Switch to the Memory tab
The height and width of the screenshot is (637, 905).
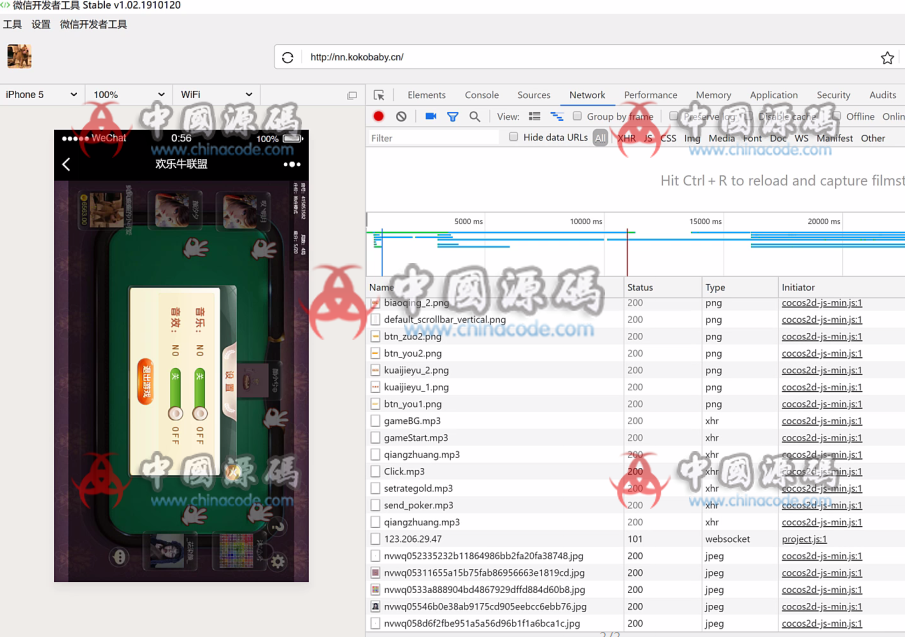713,95
